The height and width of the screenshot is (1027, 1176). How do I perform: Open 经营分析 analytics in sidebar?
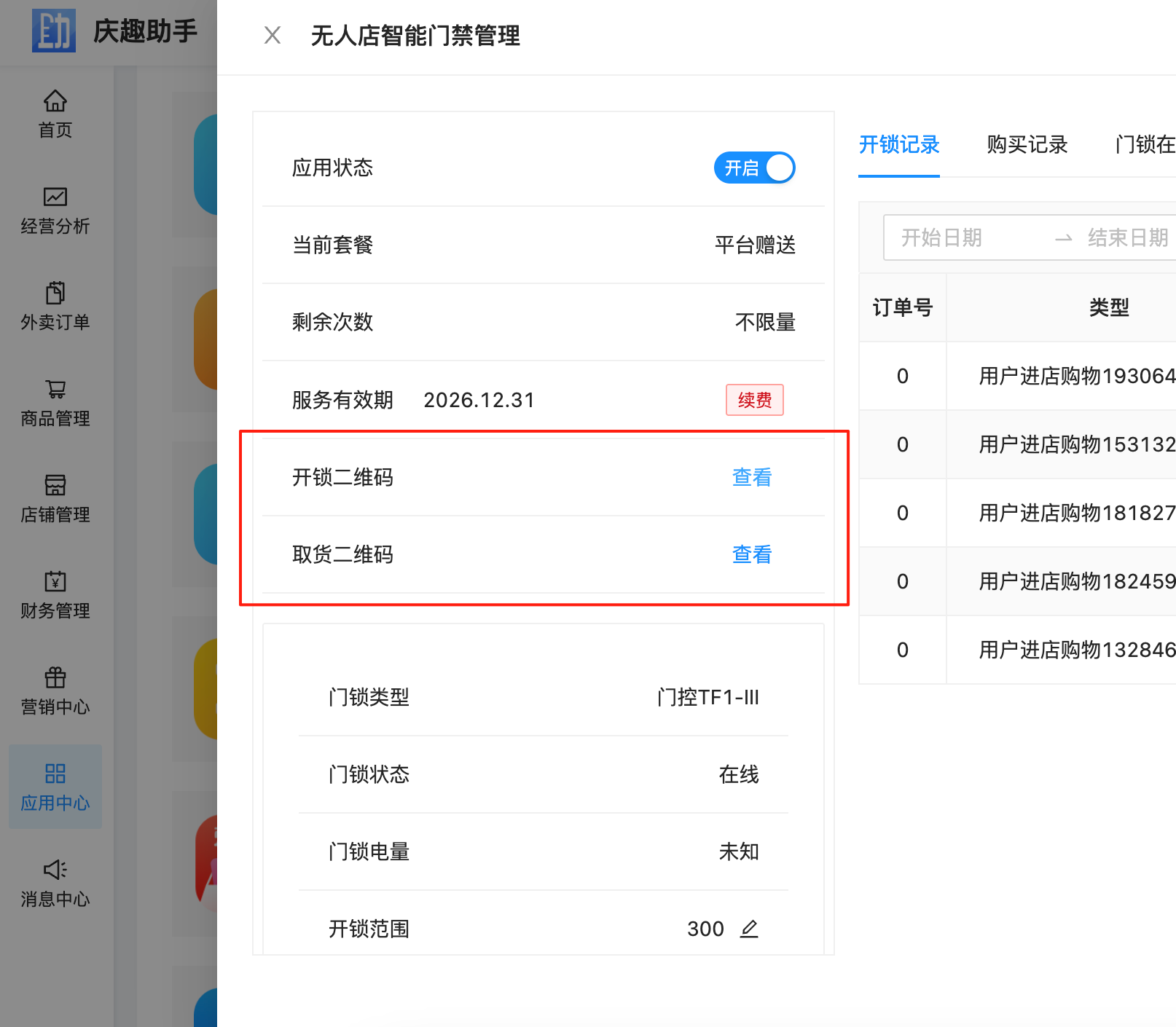pyautogui.click(x=55, y=210)
